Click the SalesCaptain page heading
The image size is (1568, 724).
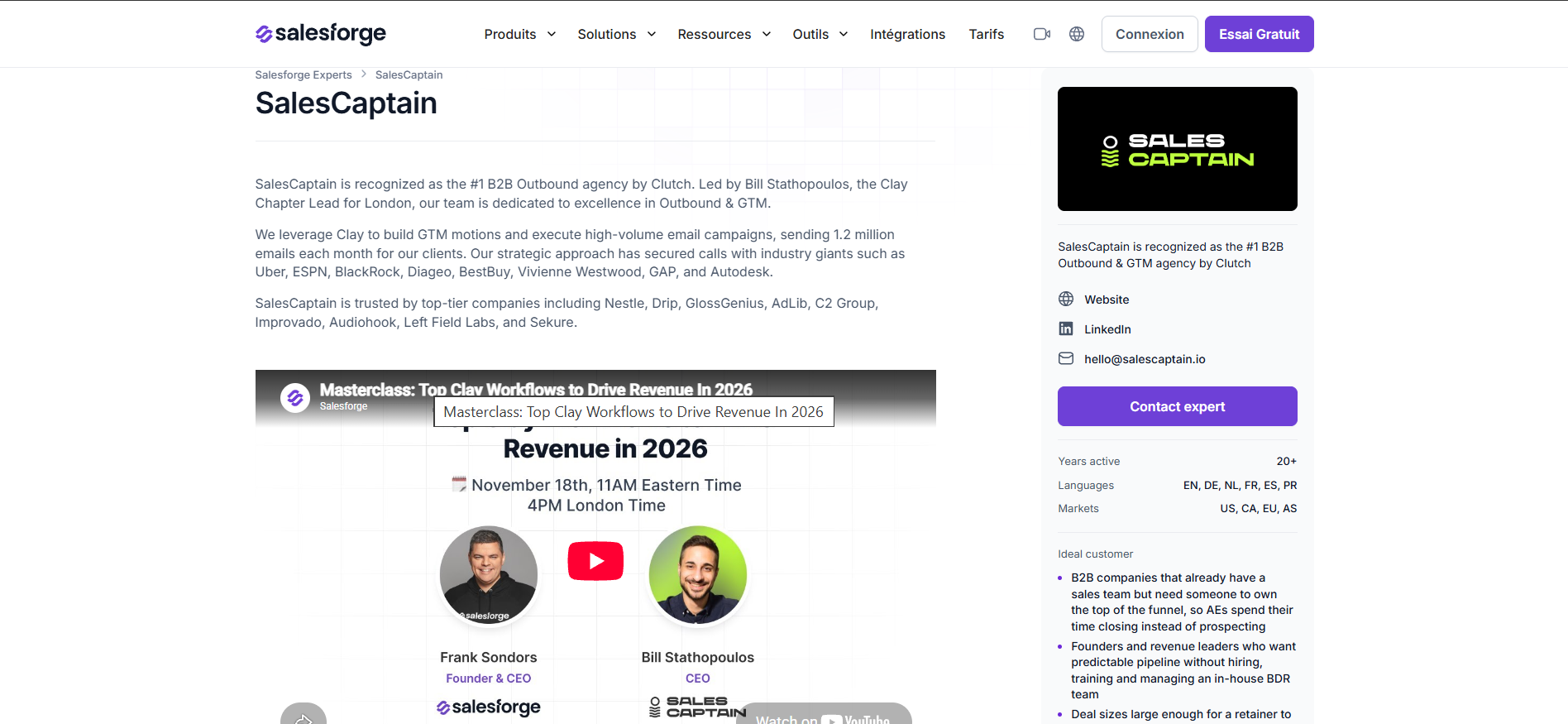[346, 103]
